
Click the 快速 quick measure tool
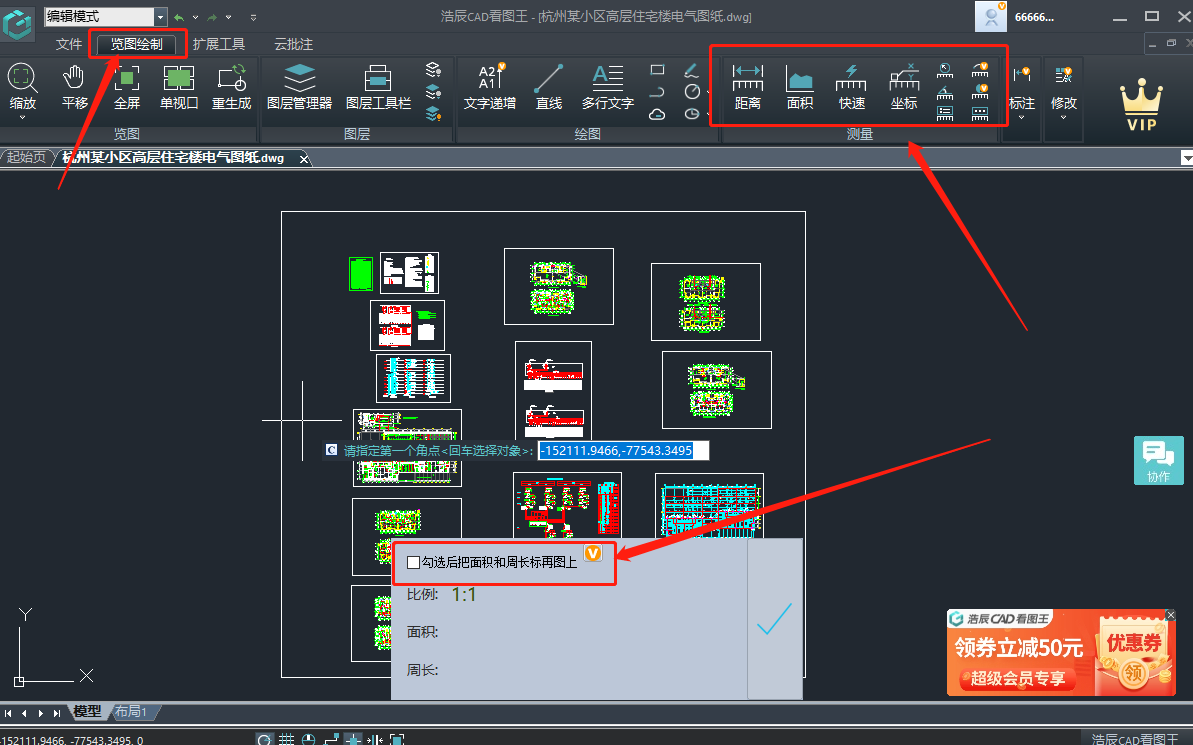click(x=851, y=86)
